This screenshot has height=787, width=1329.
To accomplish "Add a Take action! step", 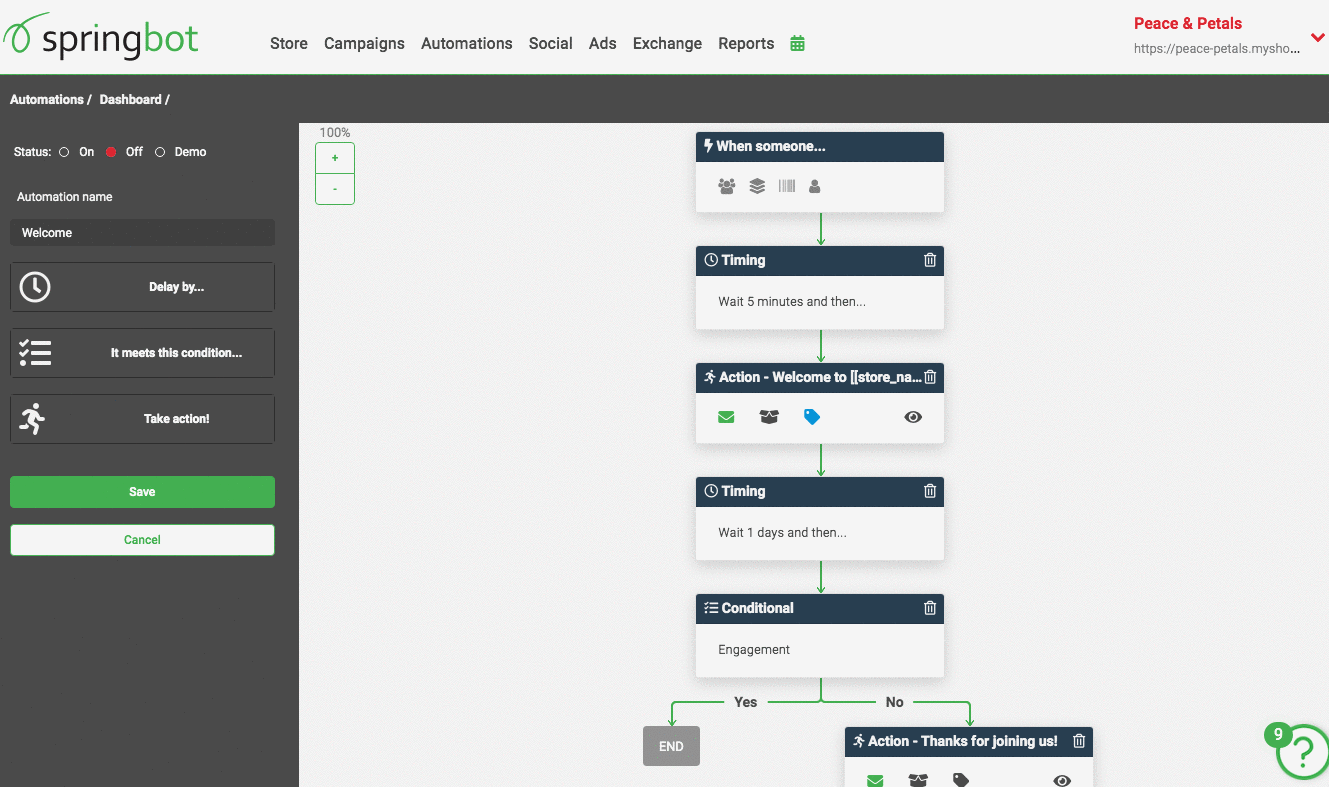I will pyautogui.click(x=142, y=419).
